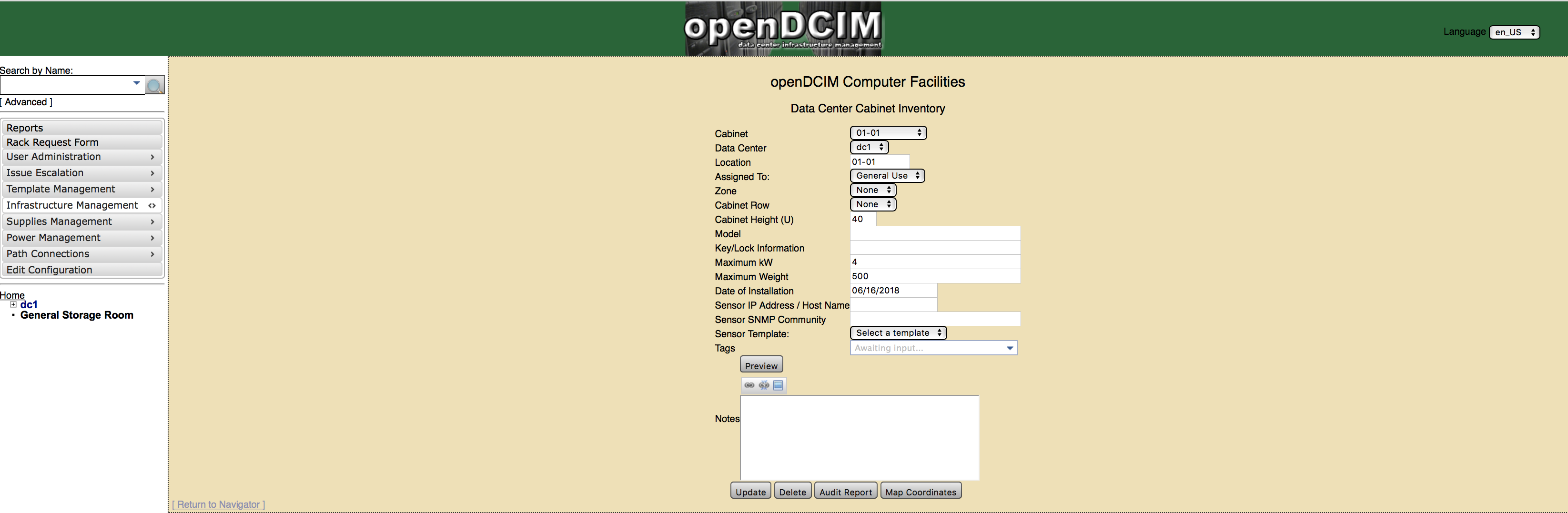
Task: Click the unlink icon above Notes
Action: pyautogui.click(x=764, y=385)
